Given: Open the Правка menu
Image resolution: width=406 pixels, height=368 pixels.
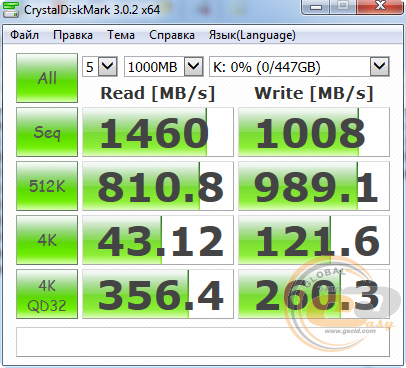Looking at the screenshot, I should [x=73, y=35].
